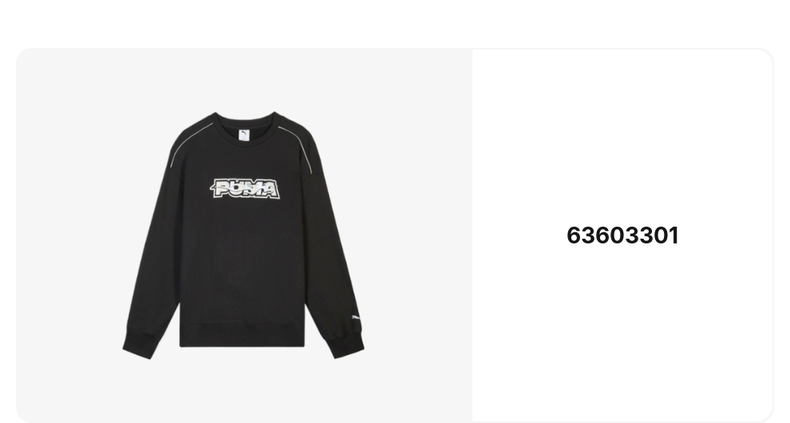790x423 pixels.
Task: Click the letter P in PUMA logo
Action: [222, 188]
